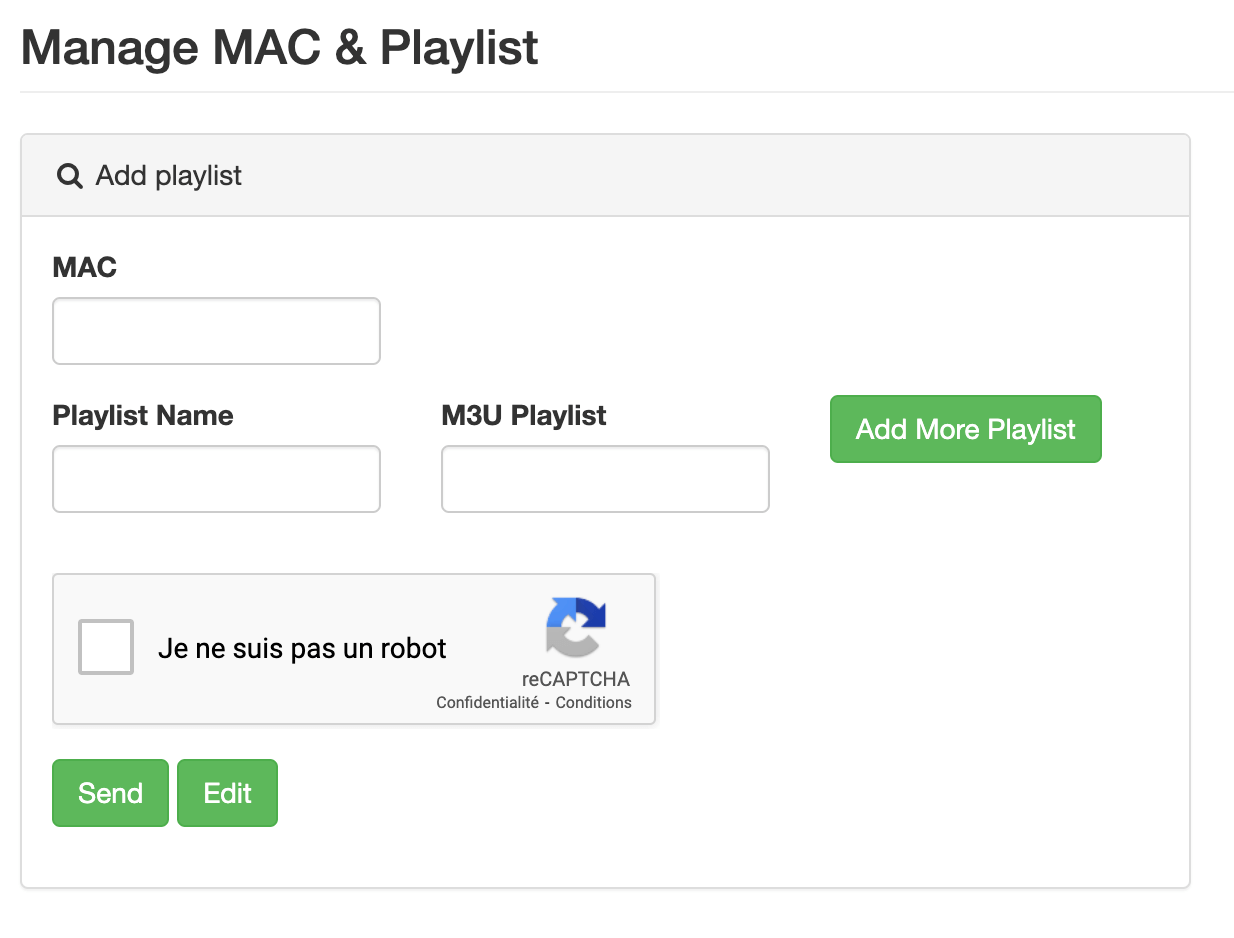
Task: Click the M3U Playlist label text
Action: point(523,415)
